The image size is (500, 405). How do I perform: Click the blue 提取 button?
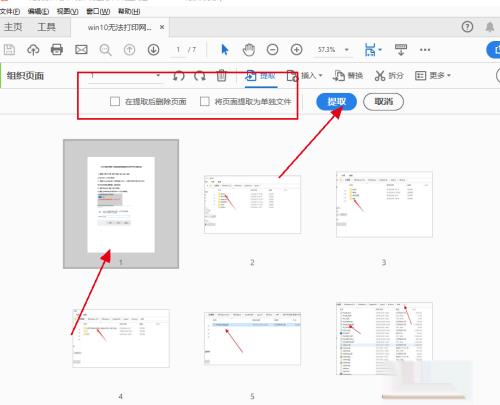click(336, 102)
